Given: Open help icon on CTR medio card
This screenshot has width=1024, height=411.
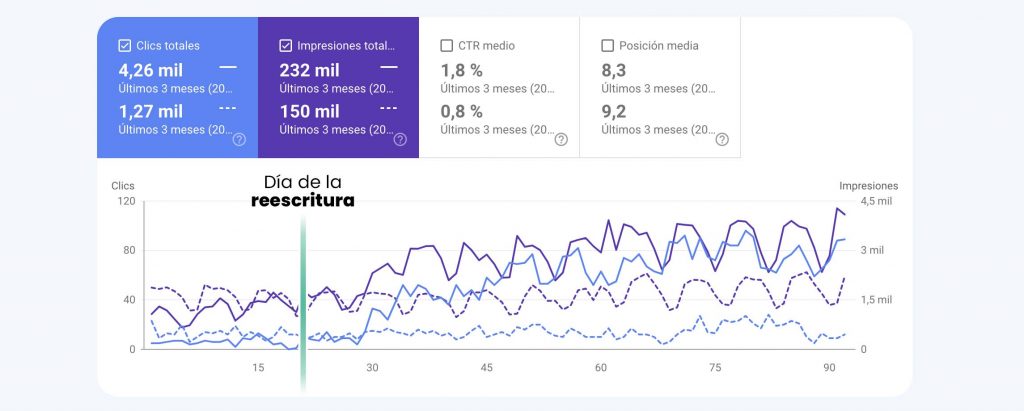Looking at the screenshot, I should 561,139.
